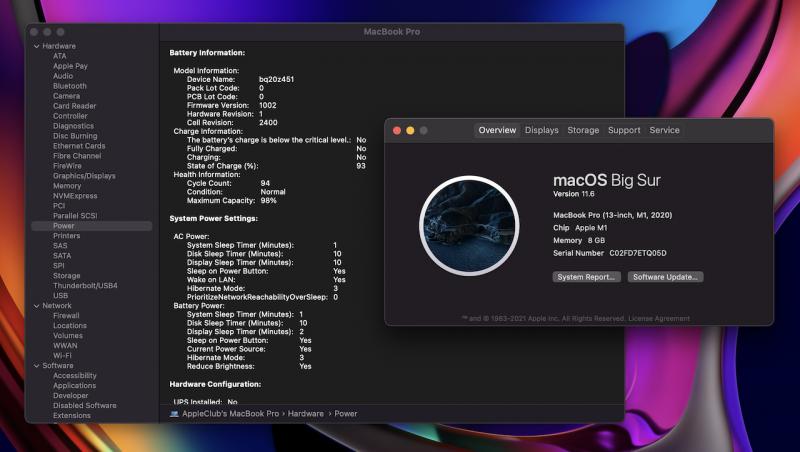Select the highlighted Power entry

click(x=92, y=226)
